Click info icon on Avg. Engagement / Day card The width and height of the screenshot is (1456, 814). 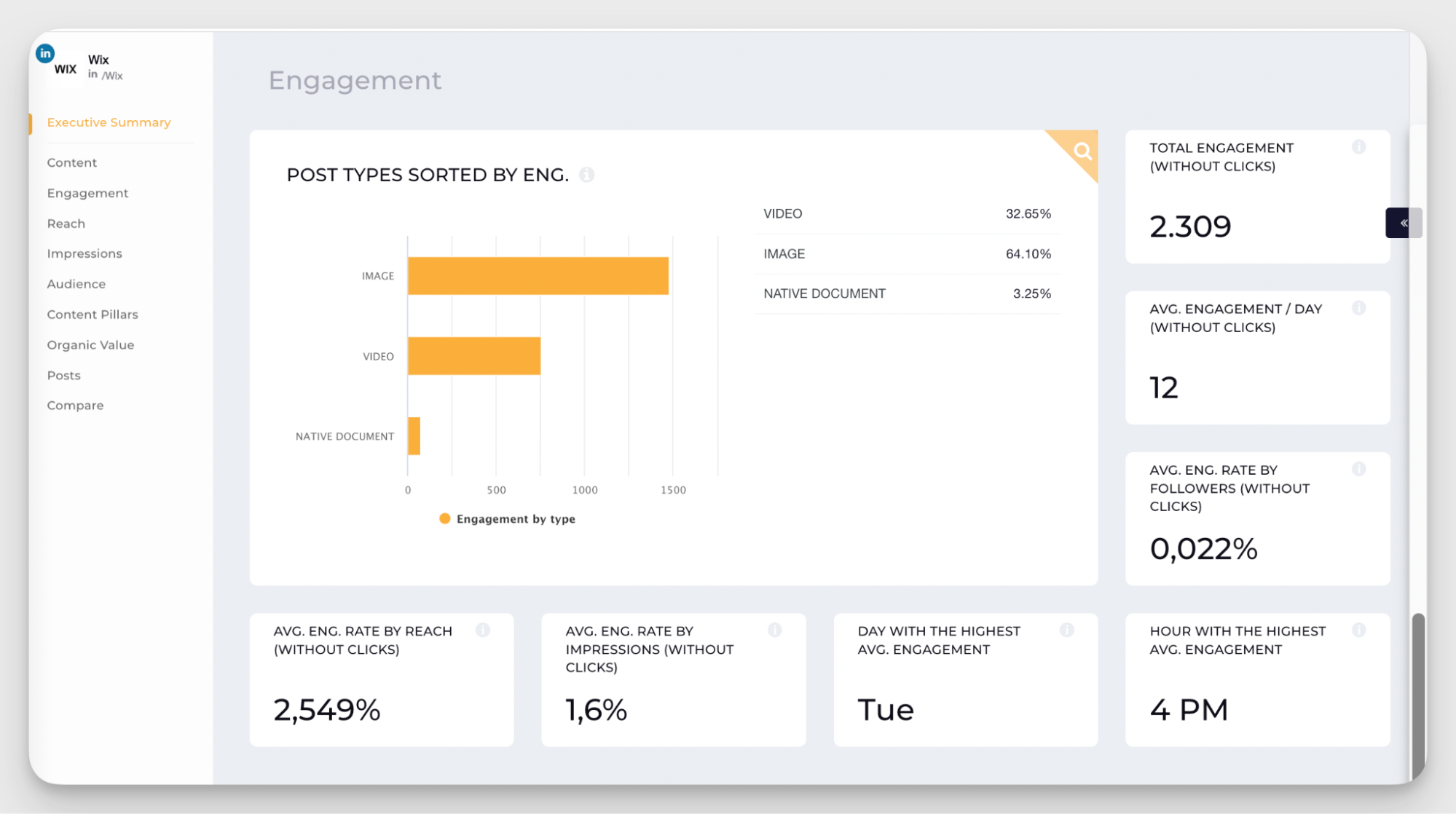pos(1359,308)
